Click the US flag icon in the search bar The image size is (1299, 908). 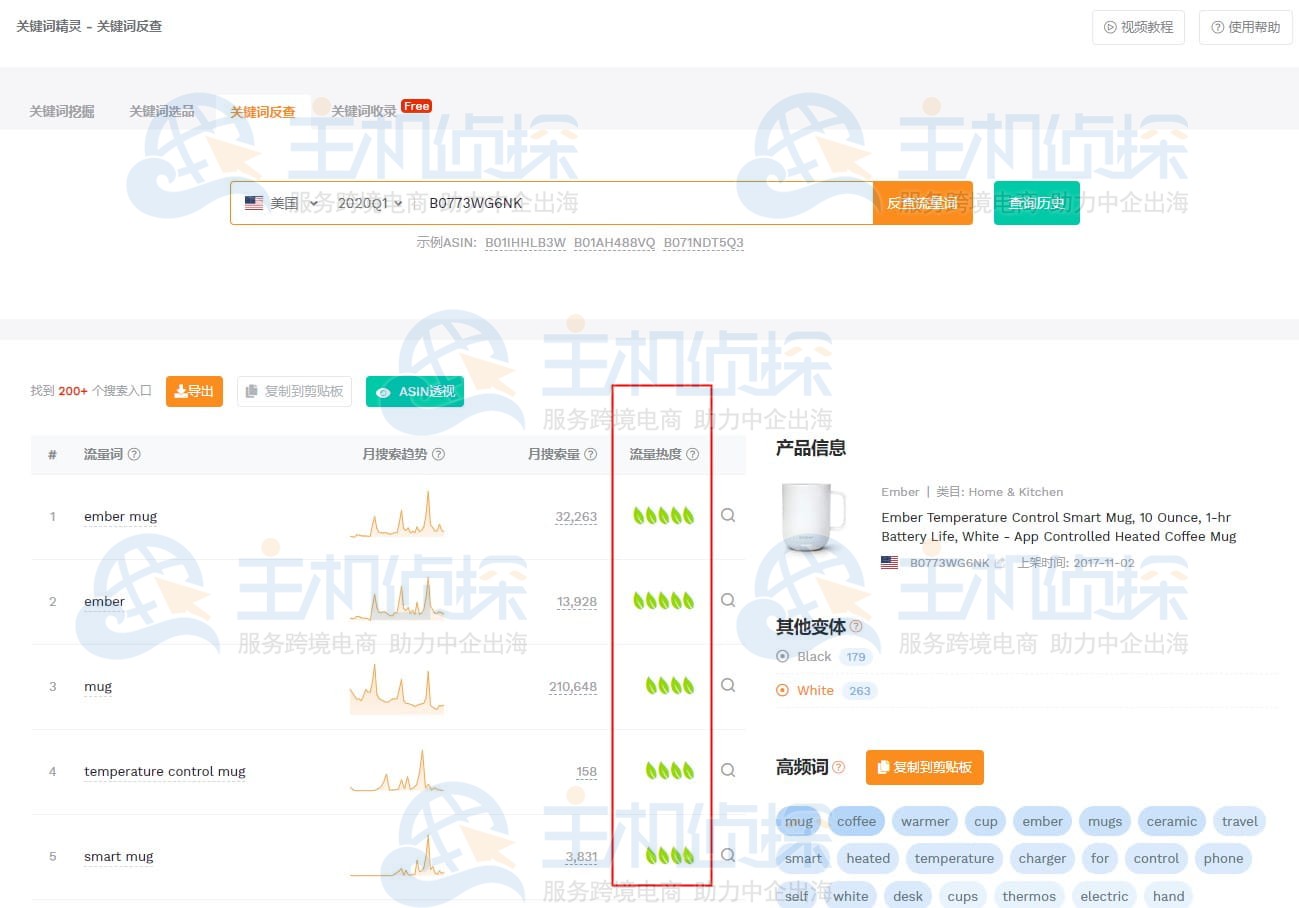[x=254, y=203]
